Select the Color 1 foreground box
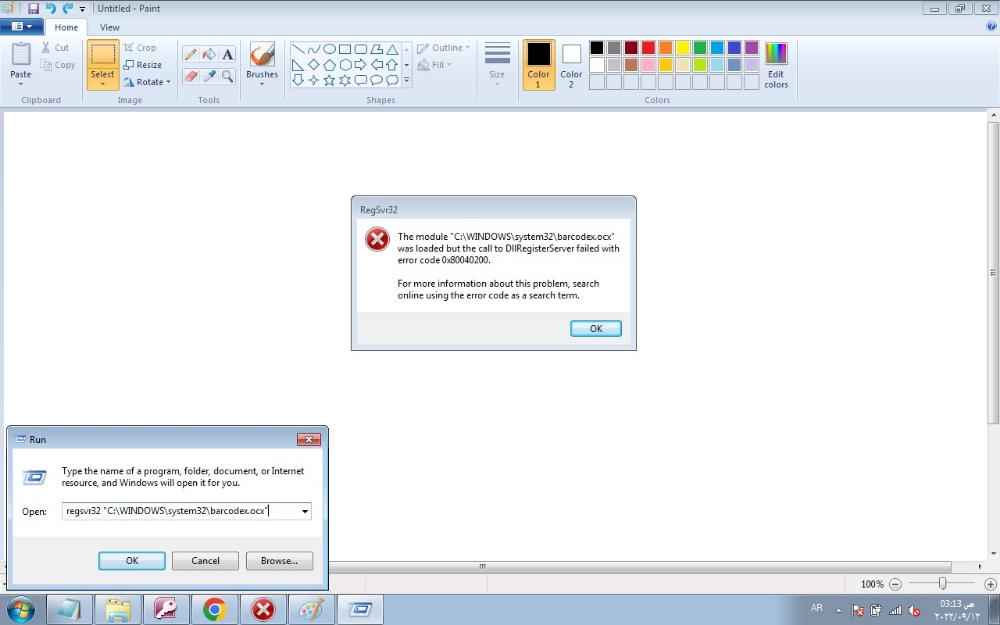Image resolution: width=1000 pixels, height=625 pixels. pos(538,64)
